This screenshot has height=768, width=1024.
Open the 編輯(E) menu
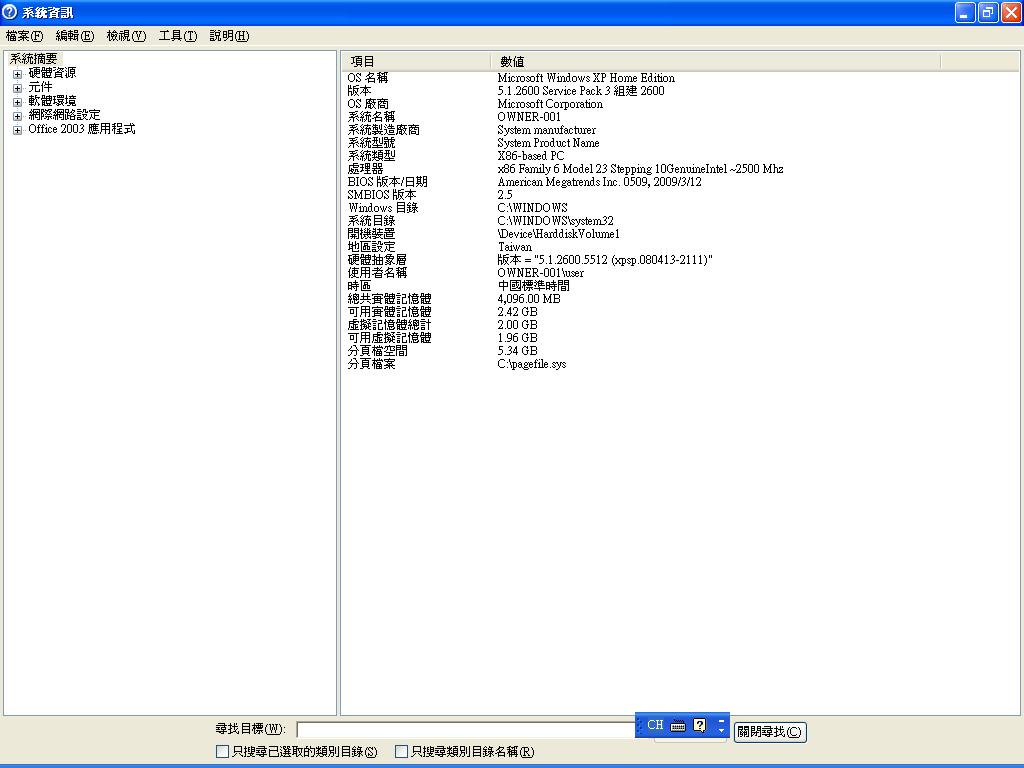(75, 36)
